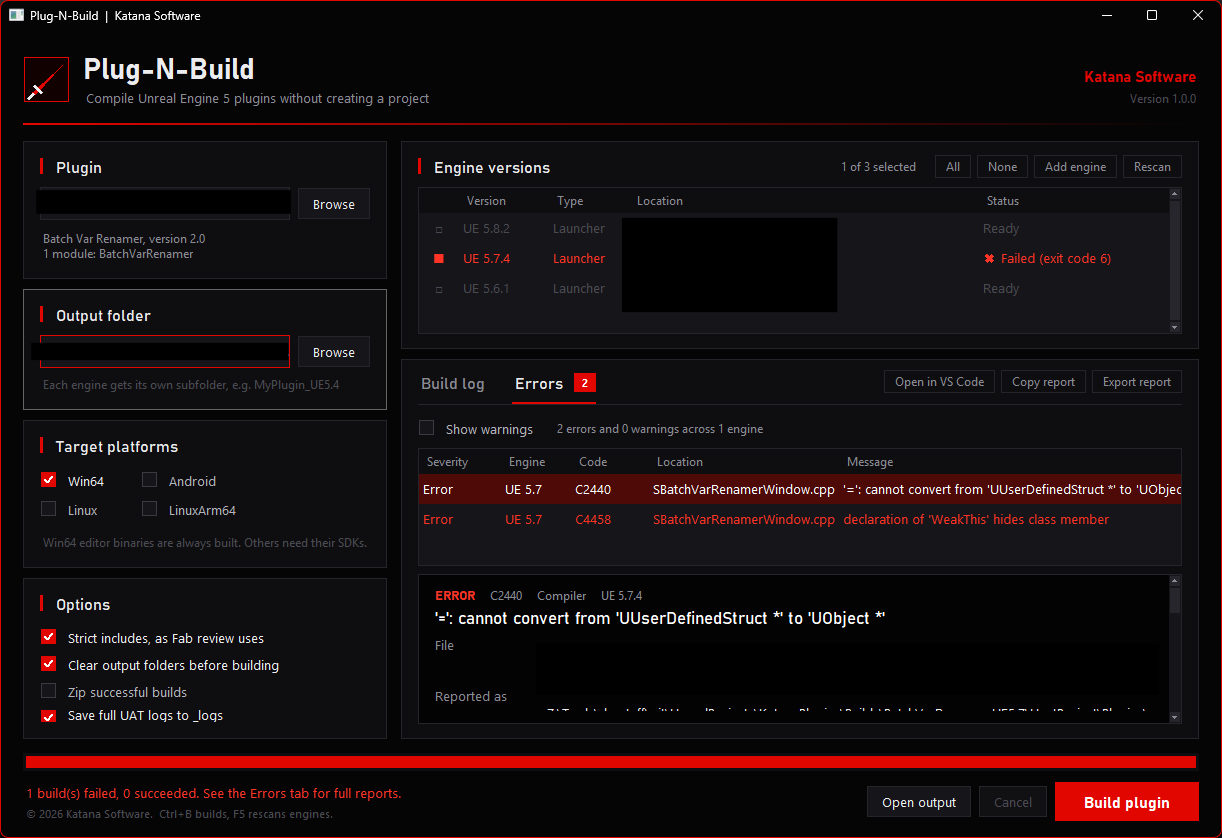The width and height of the screenshot is (1222, 838).
Task: Start build with Build plugin button
Action: 1126,802
